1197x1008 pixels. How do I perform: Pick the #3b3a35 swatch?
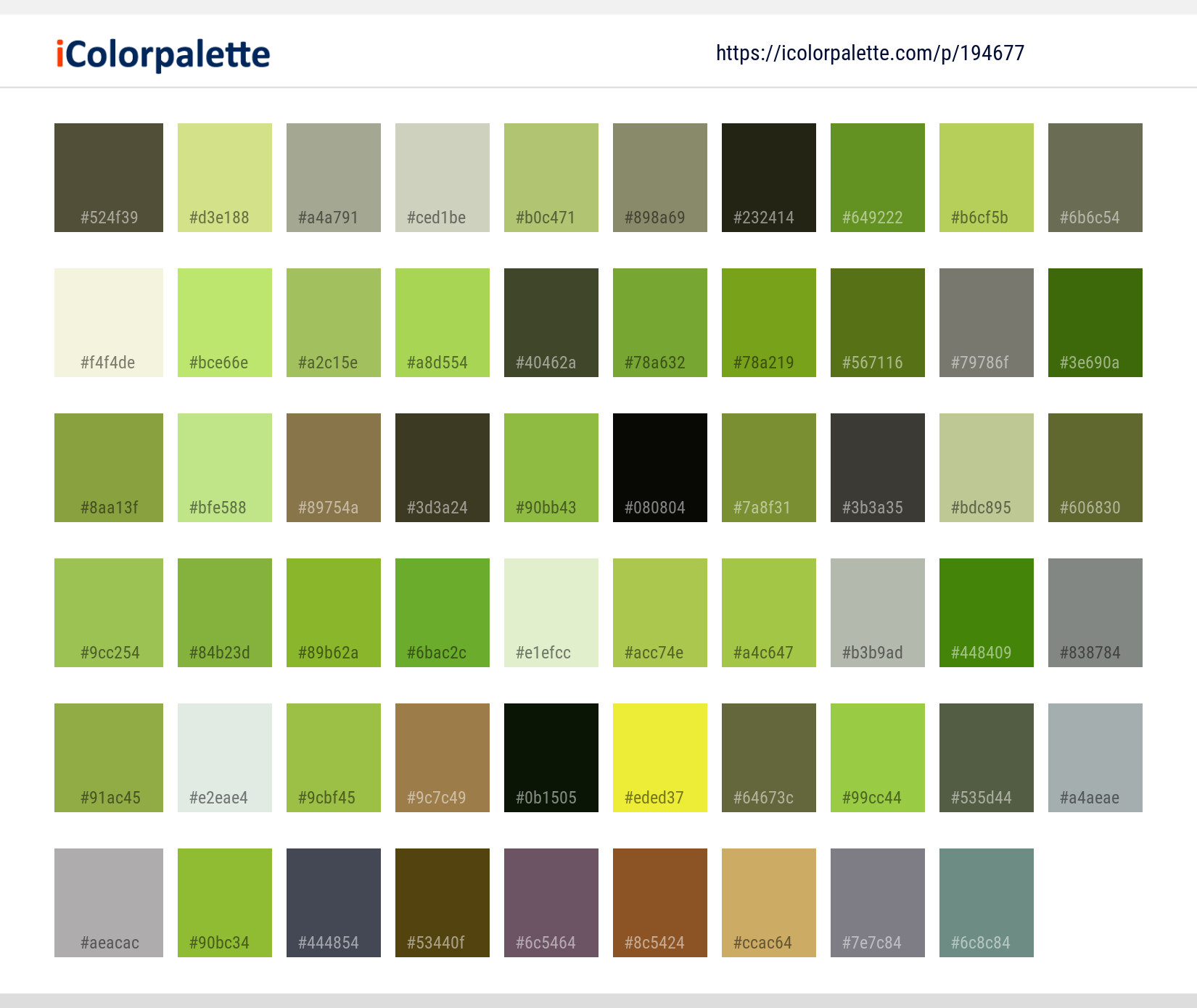tap(878, 468)
